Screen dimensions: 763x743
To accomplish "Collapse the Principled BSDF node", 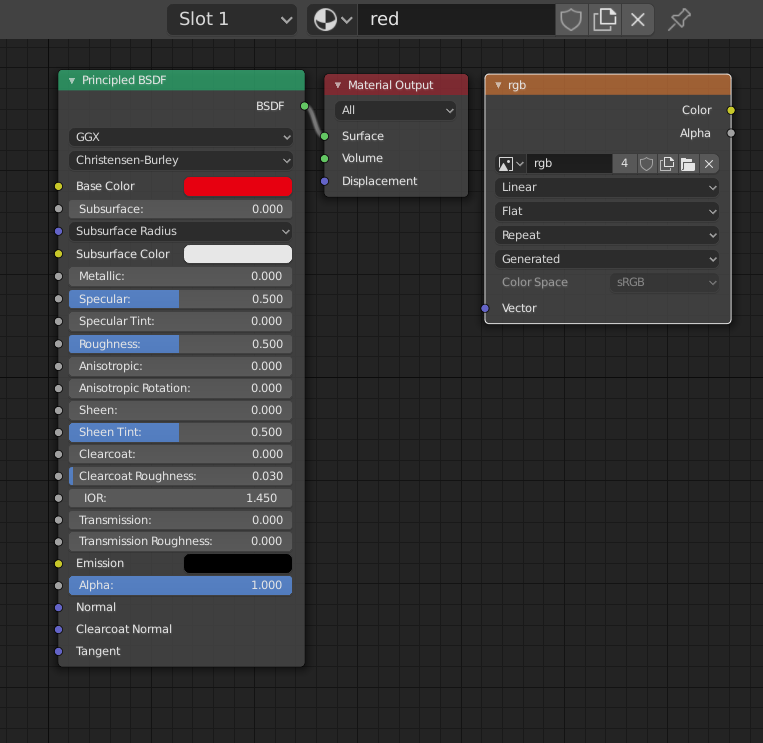I will point(72,80).
